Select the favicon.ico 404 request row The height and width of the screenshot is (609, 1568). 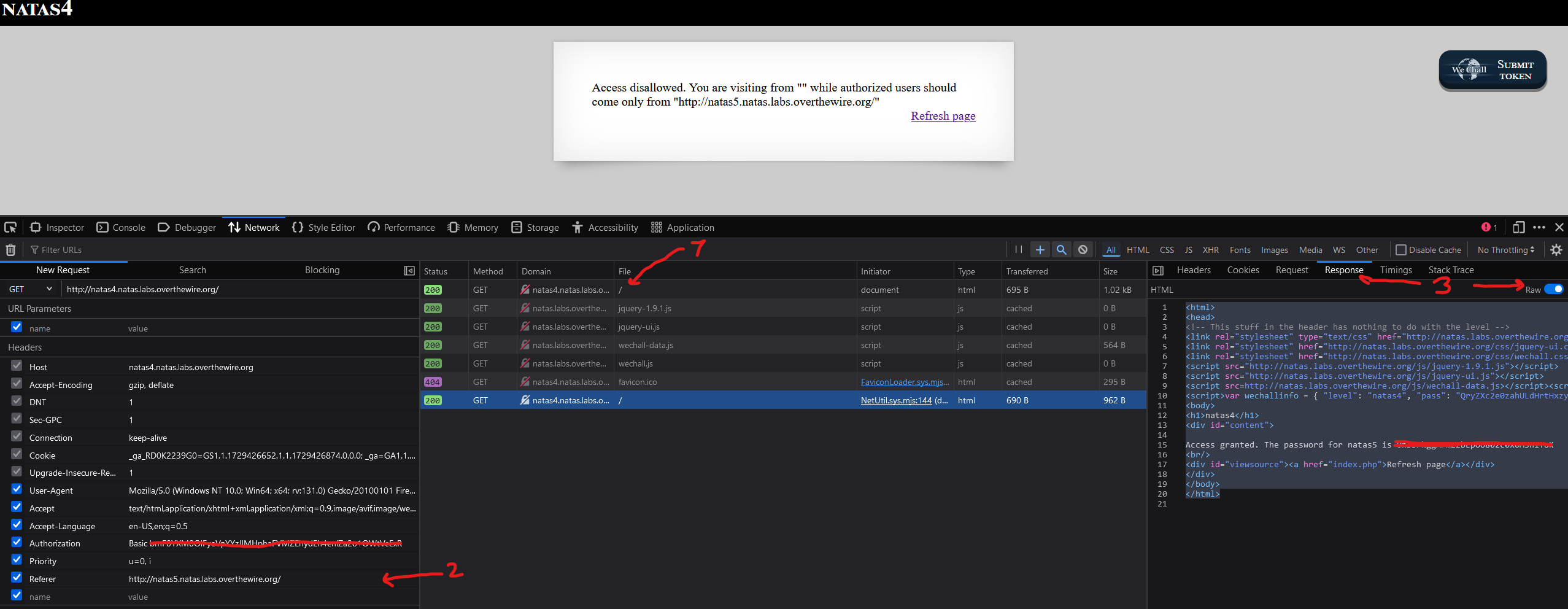(783, 382)
